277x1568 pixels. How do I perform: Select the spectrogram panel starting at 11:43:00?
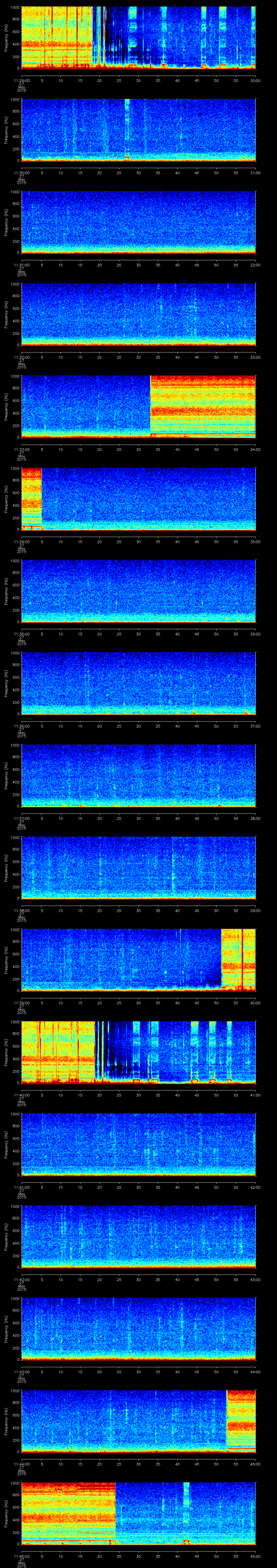pyautogui.click(x=138, y=1329)
